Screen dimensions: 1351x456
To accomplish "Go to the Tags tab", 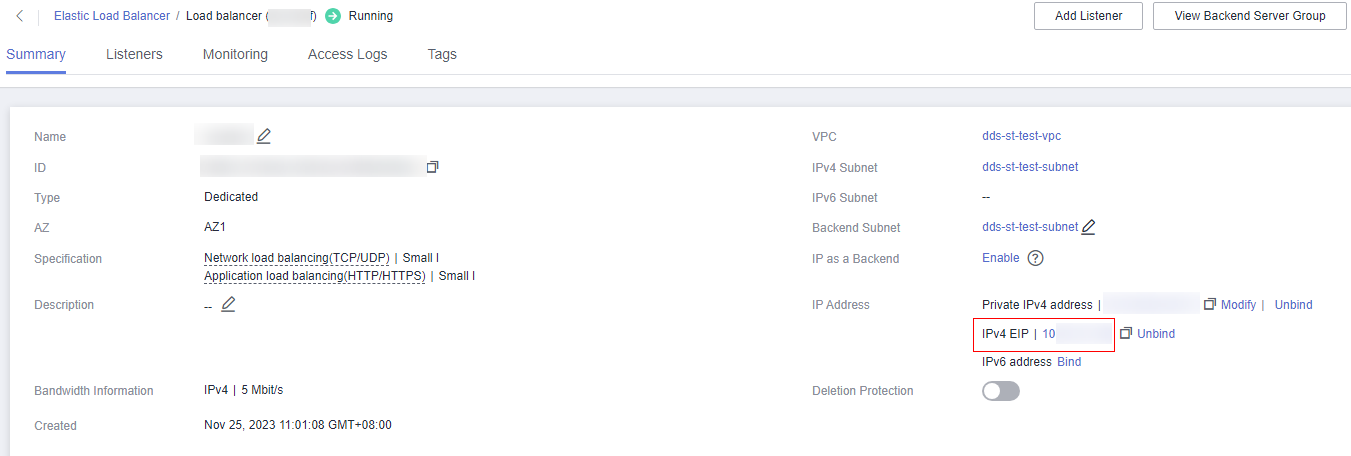I will [x=442, y=54].
